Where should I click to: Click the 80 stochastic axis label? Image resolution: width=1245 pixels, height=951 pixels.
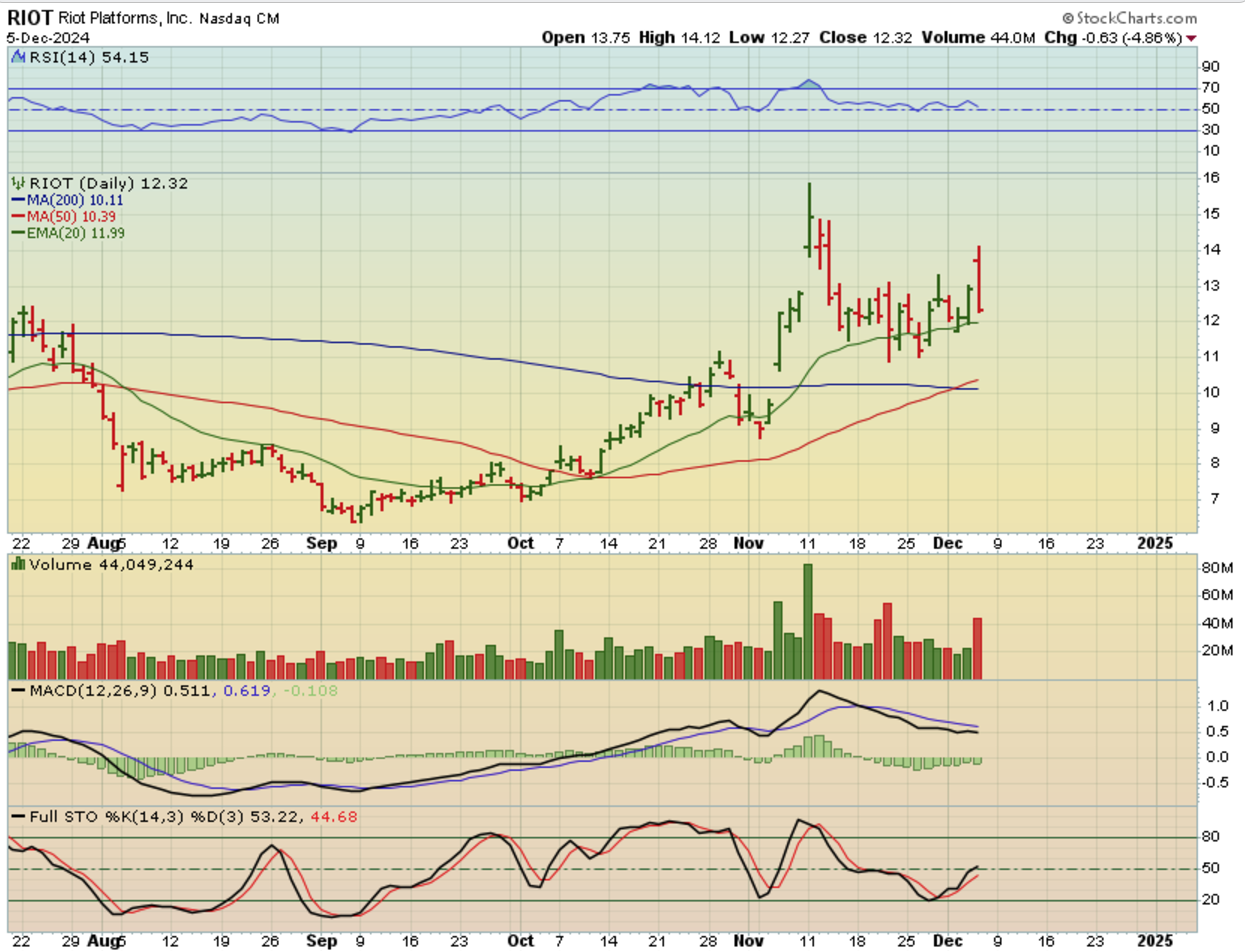[x=1210, y=836]
